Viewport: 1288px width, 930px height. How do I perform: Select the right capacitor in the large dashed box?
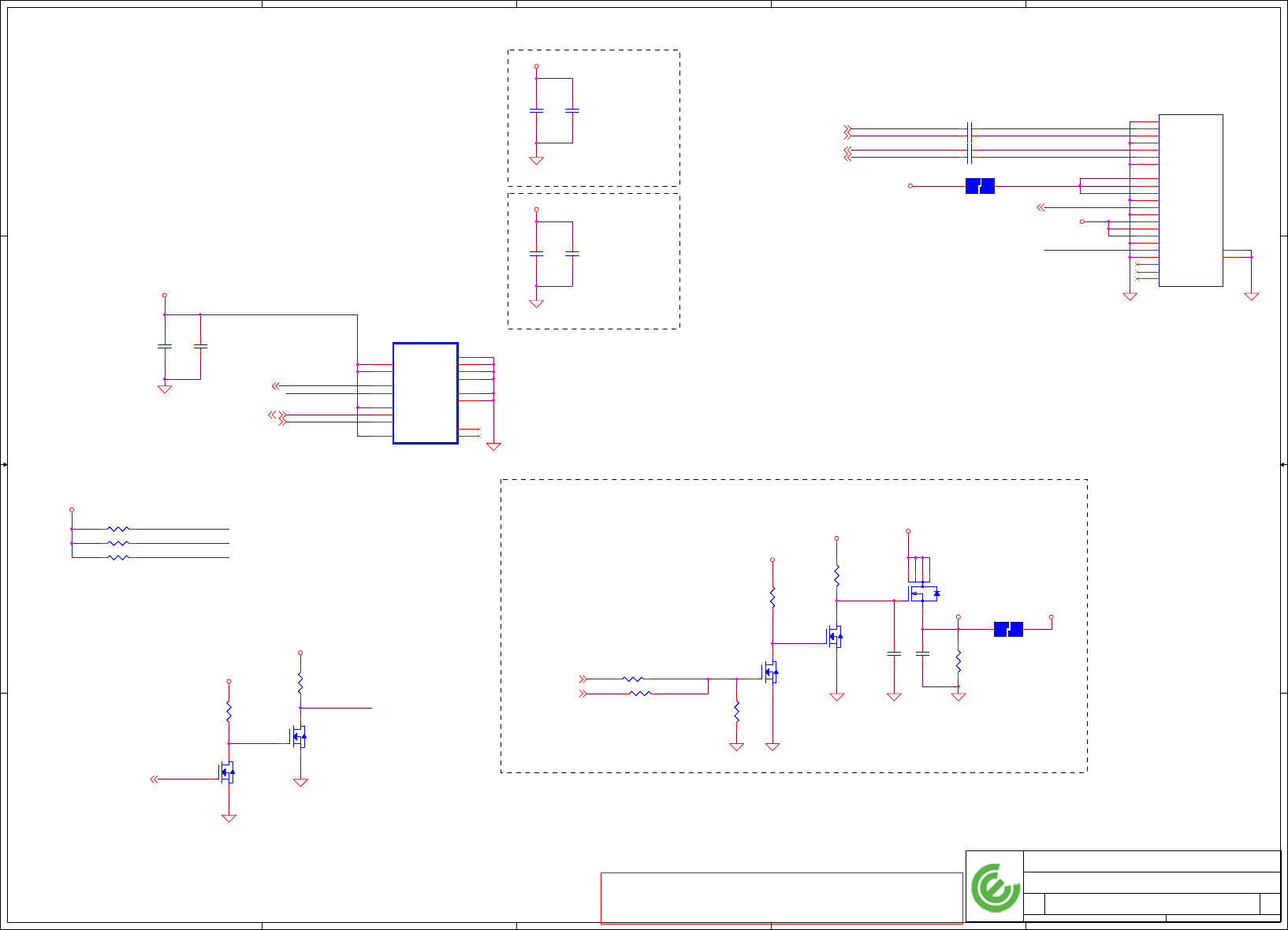pyautogui.click(x=922, y=653)
